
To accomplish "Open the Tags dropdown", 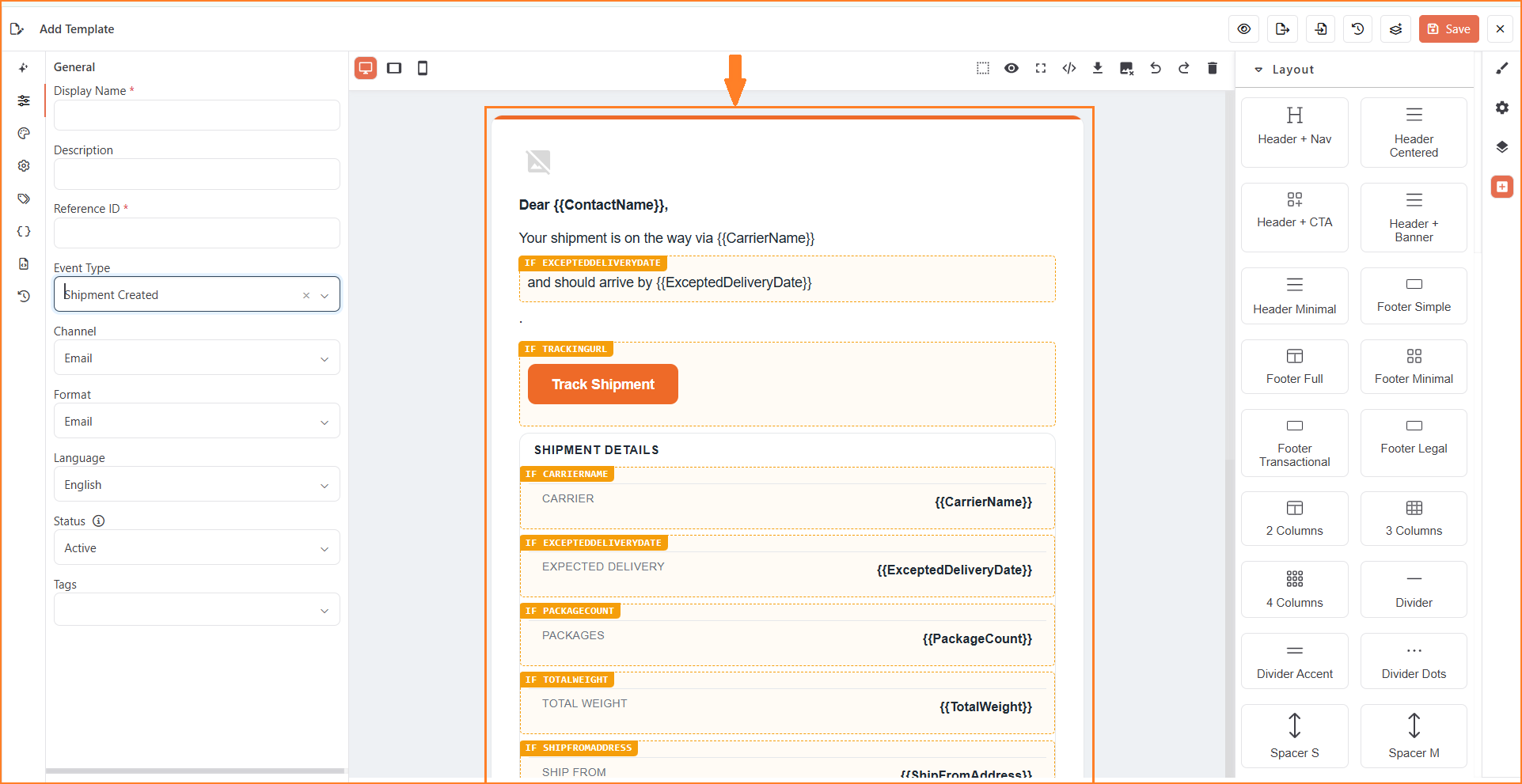I will 197,609.
